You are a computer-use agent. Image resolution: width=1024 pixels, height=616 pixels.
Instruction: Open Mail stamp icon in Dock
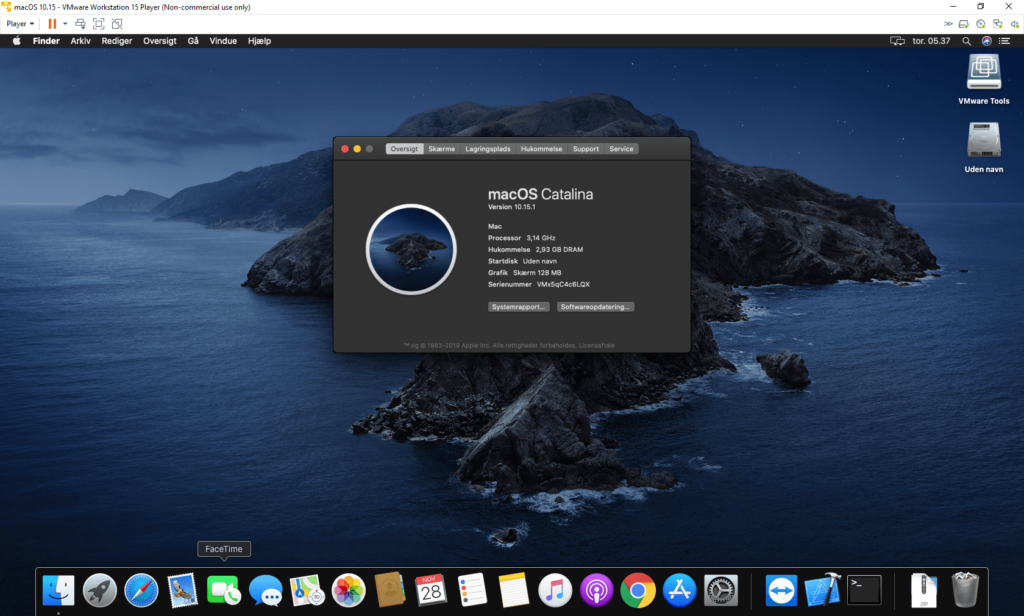pyautogui.click(x=182, y=590)
